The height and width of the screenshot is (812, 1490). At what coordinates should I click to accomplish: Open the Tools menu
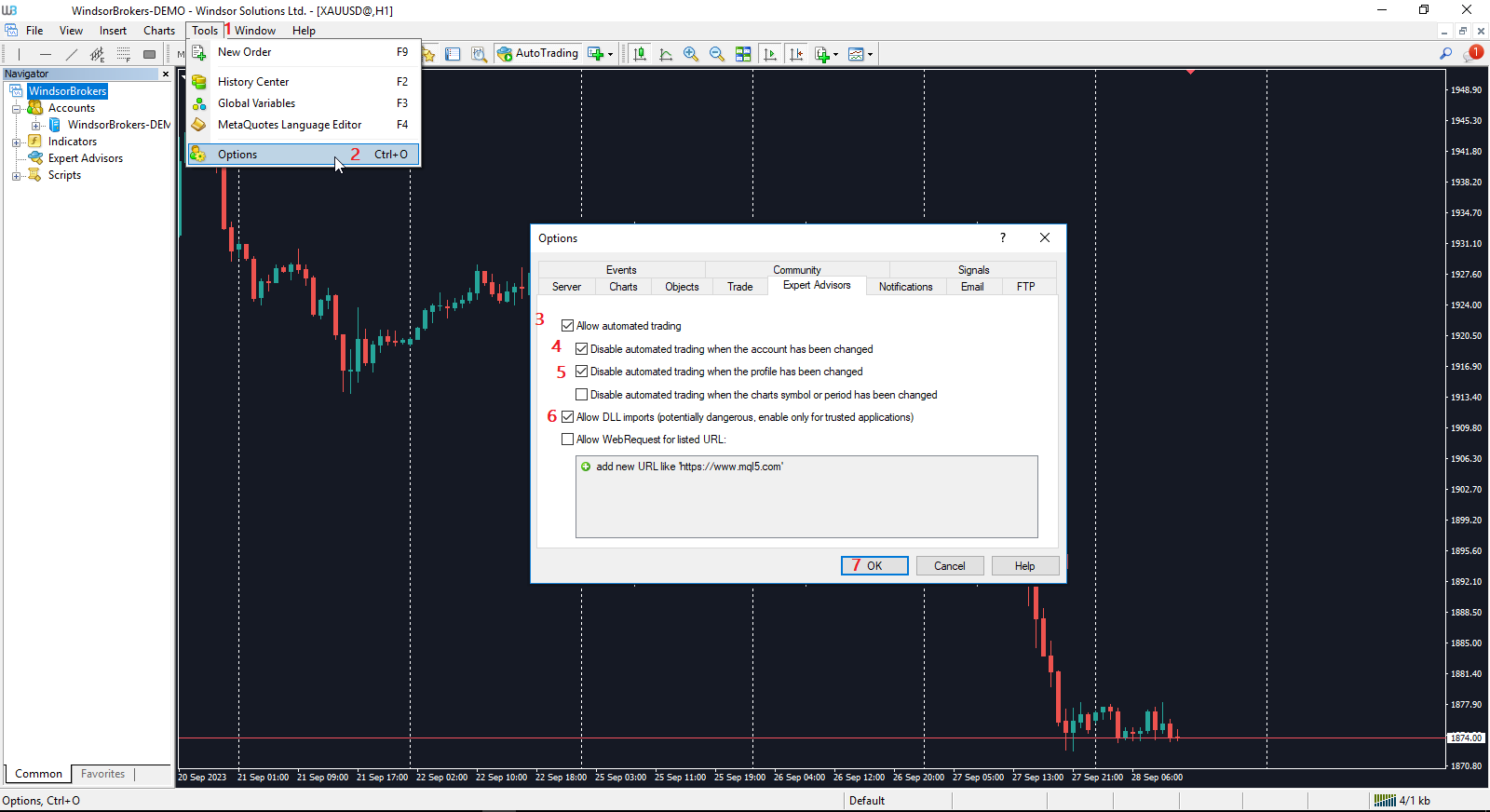[x=205, y=31]
